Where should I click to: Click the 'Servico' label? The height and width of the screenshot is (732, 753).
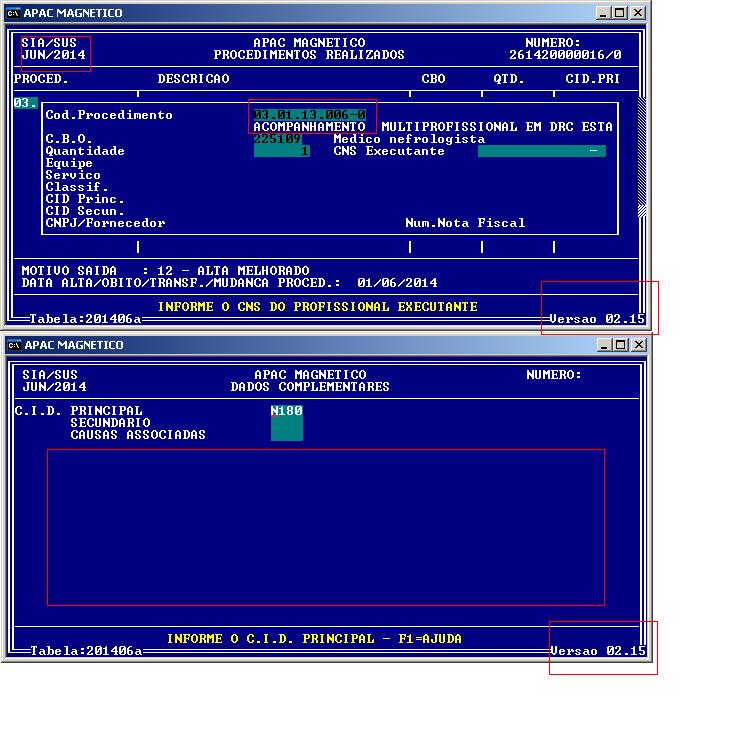[x=73, y=175]
